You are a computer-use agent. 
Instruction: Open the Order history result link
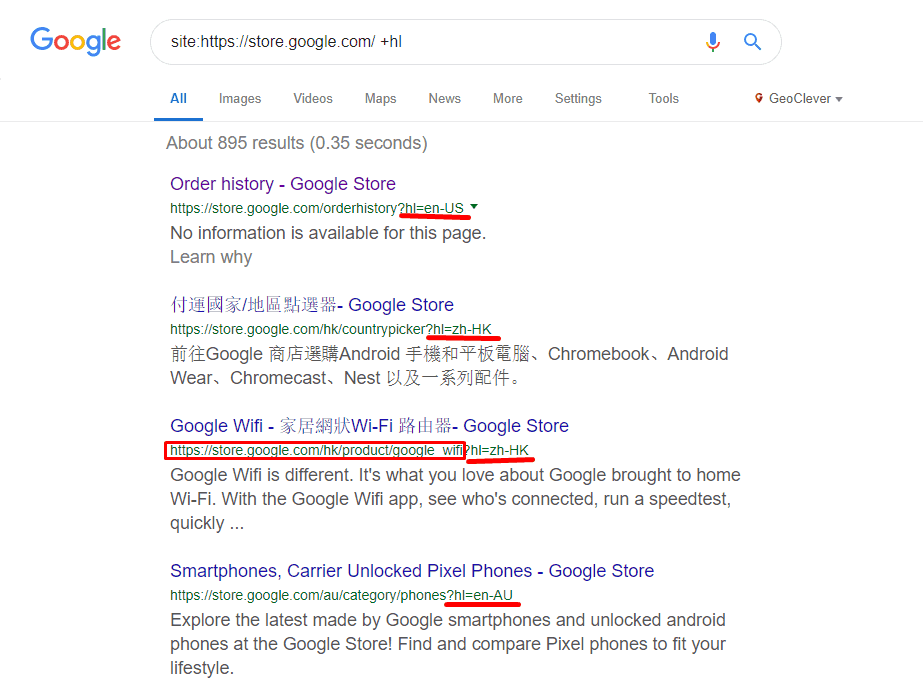pyautogui.click(x=283, y=183)
